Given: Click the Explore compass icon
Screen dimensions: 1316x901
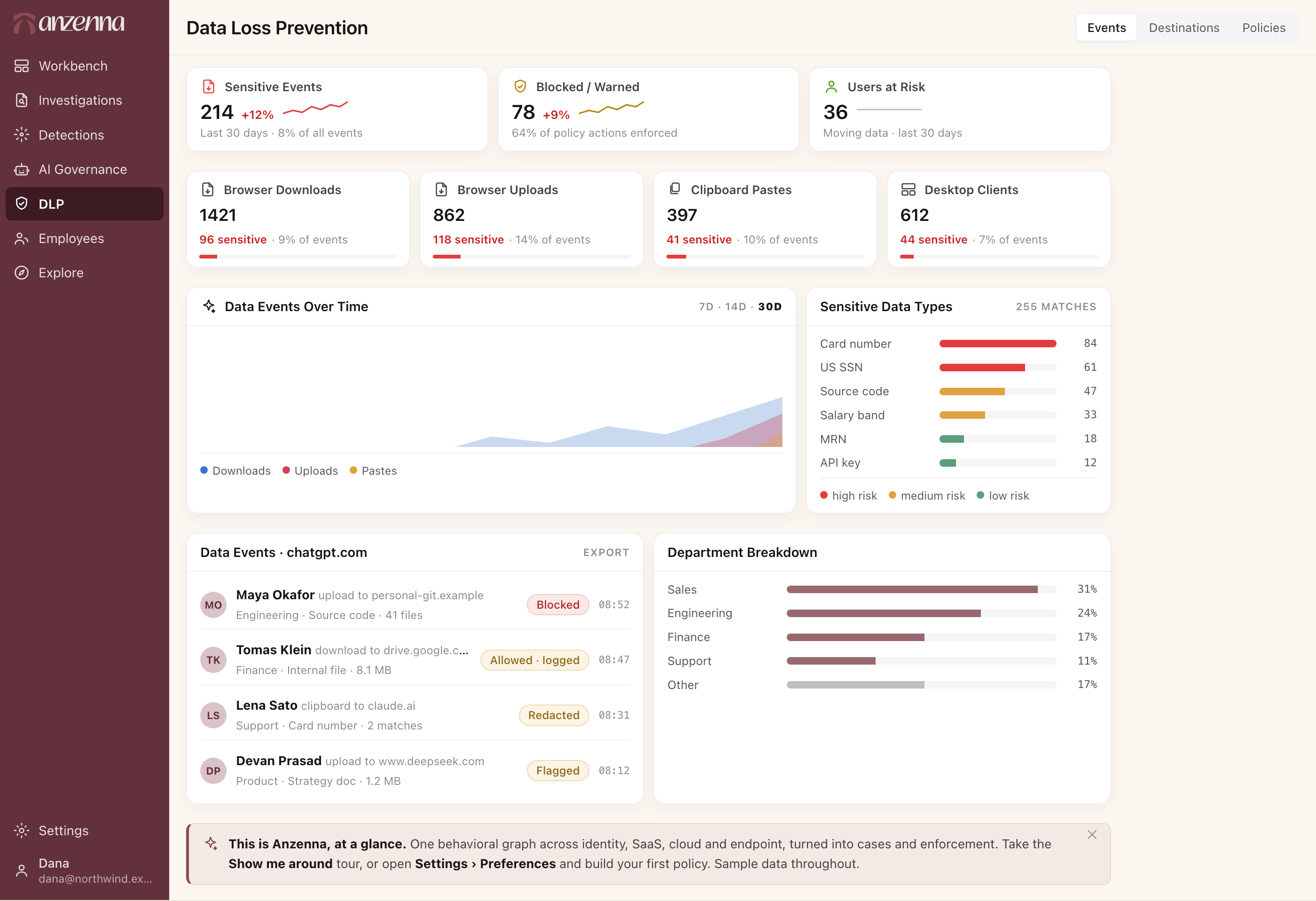Looking at the screenshot, I should (22, 273).
